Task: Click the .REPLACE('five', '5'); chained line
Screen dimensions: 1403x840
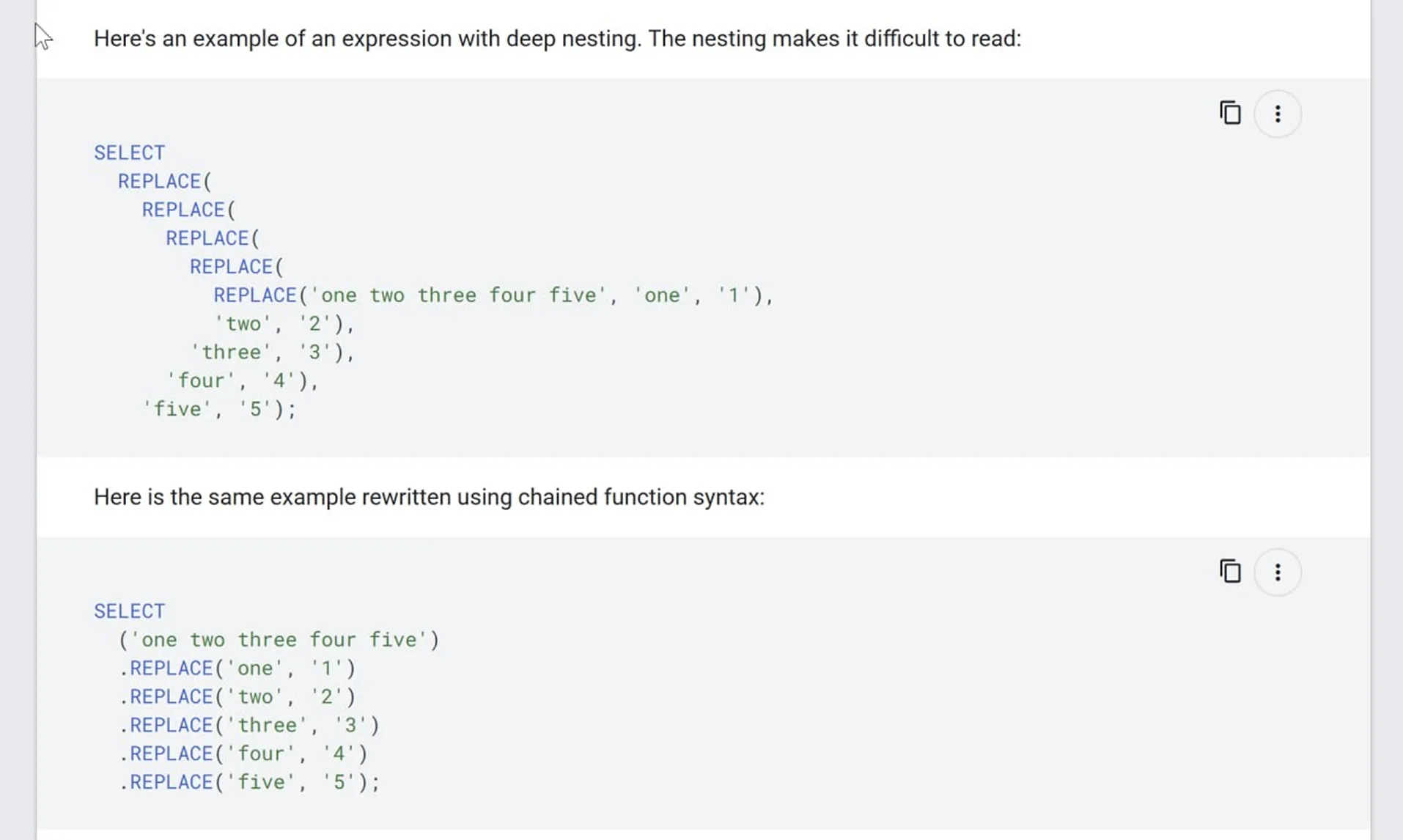Action: pyautogui.click(x=249, y=782)
